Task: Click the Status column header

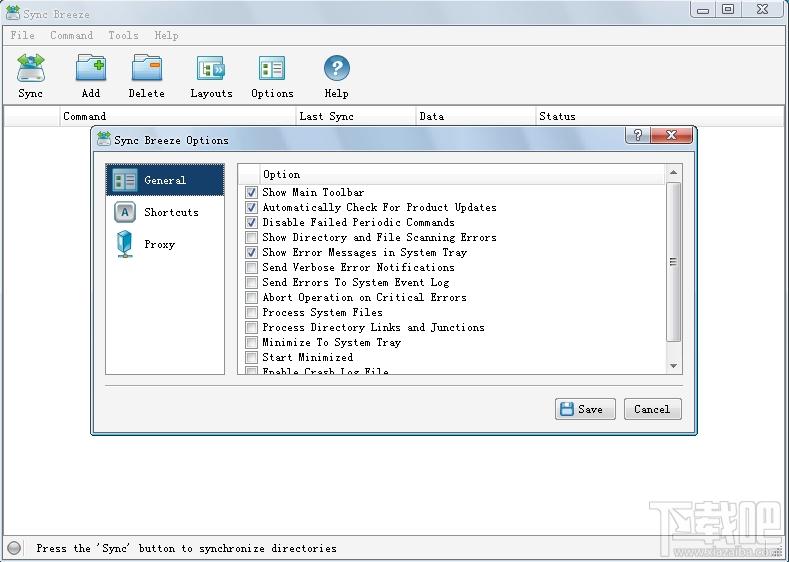Action: [x=660, y=116]
